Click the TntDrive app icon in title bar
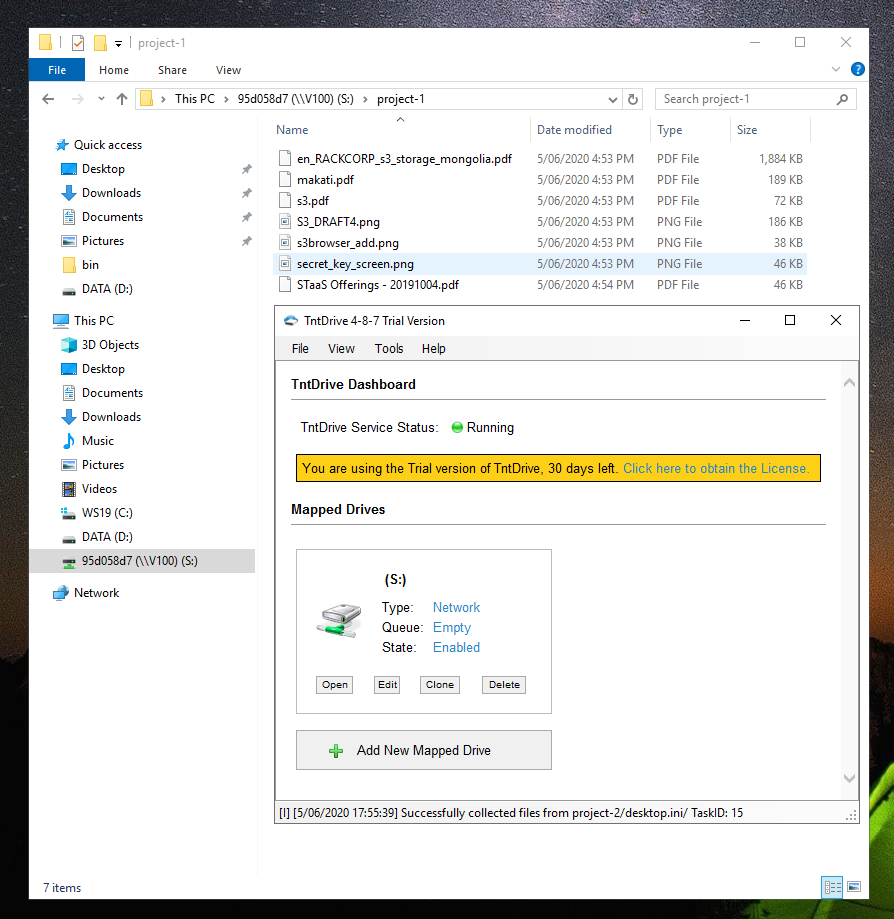894x919 pixels. [291, 321]
